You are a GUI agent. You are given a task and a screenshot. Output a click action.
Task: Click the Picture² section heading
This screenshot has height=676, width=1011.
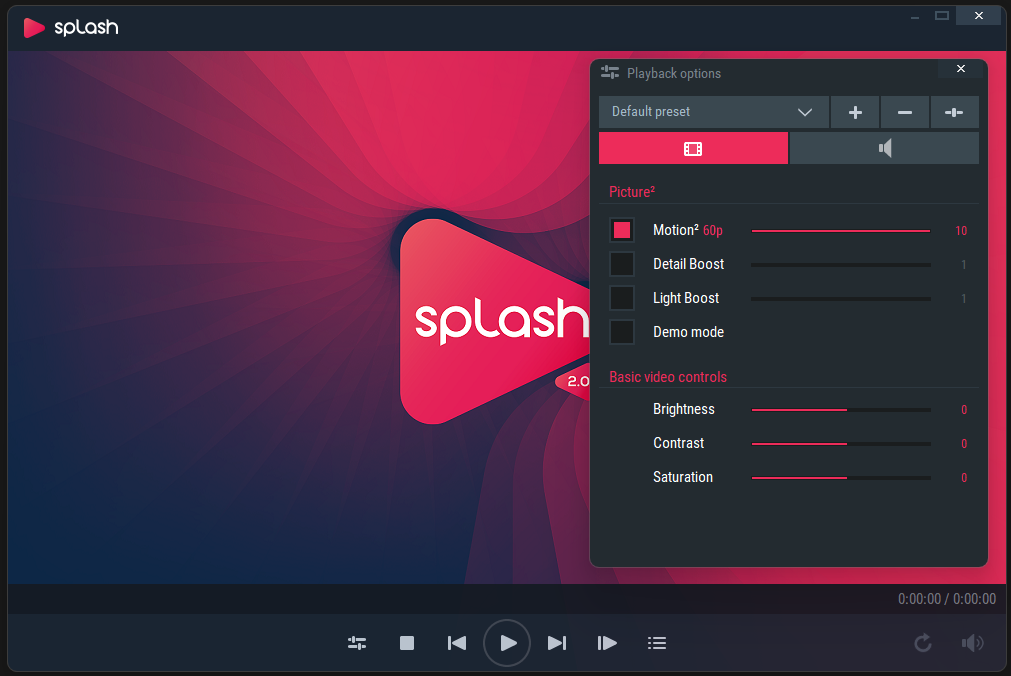click(x=632, y=192)
